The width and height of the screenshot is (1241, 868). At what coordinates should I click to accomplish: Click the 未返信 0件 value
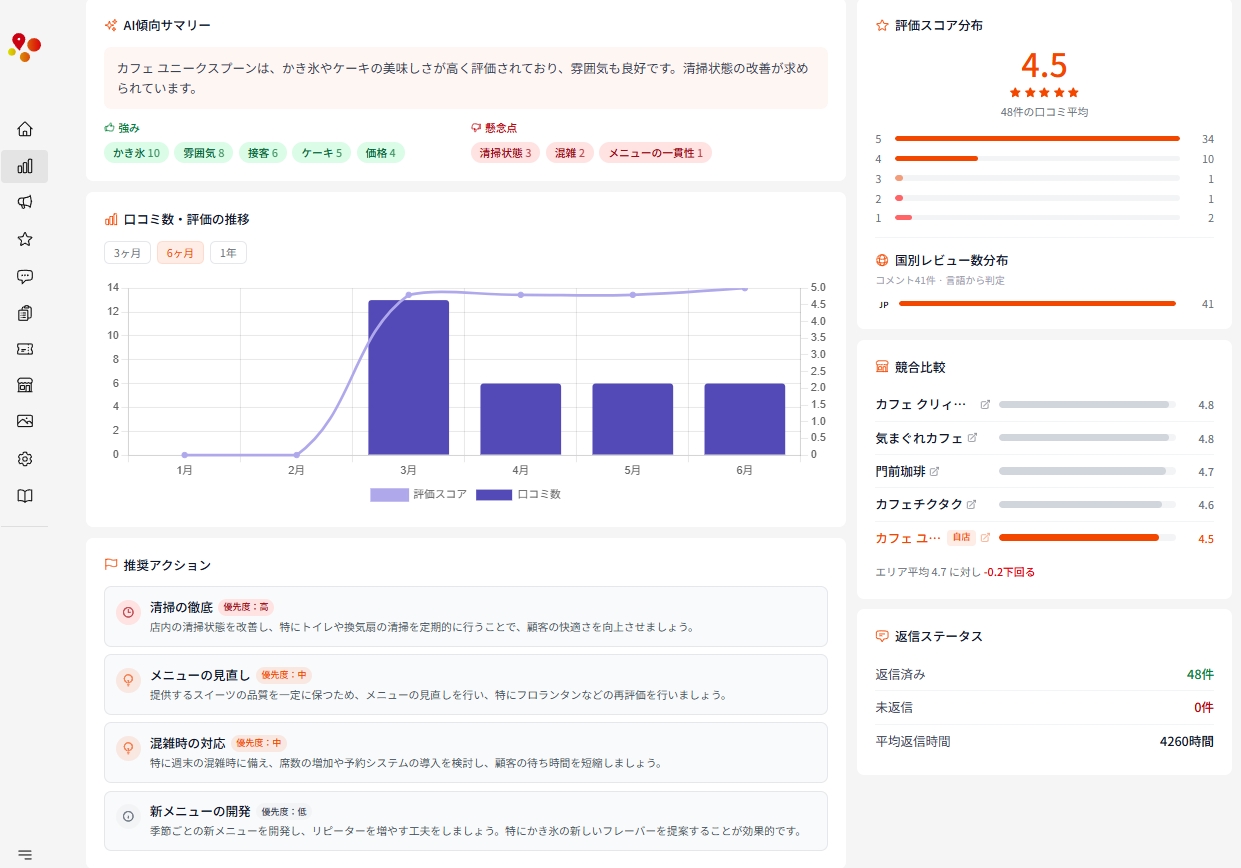click(1204, 707)
